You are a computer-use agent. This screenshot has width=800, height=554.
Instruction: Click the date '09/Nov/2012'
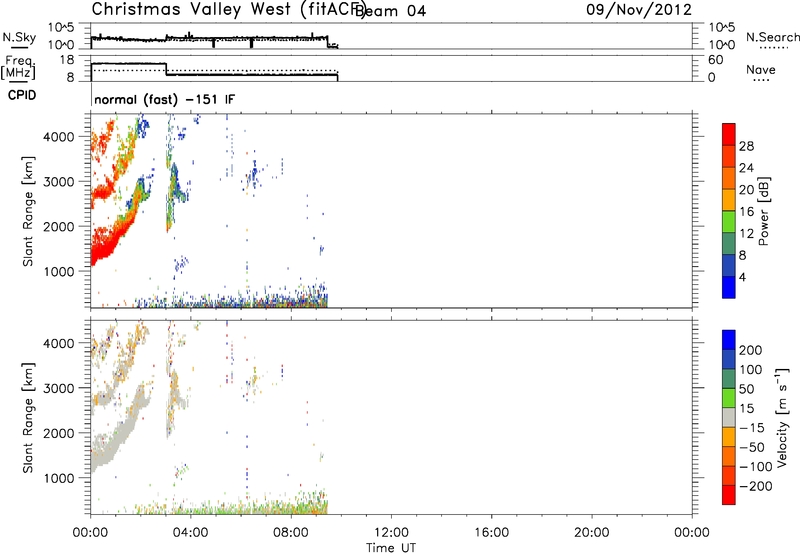(x=639, y=10)
